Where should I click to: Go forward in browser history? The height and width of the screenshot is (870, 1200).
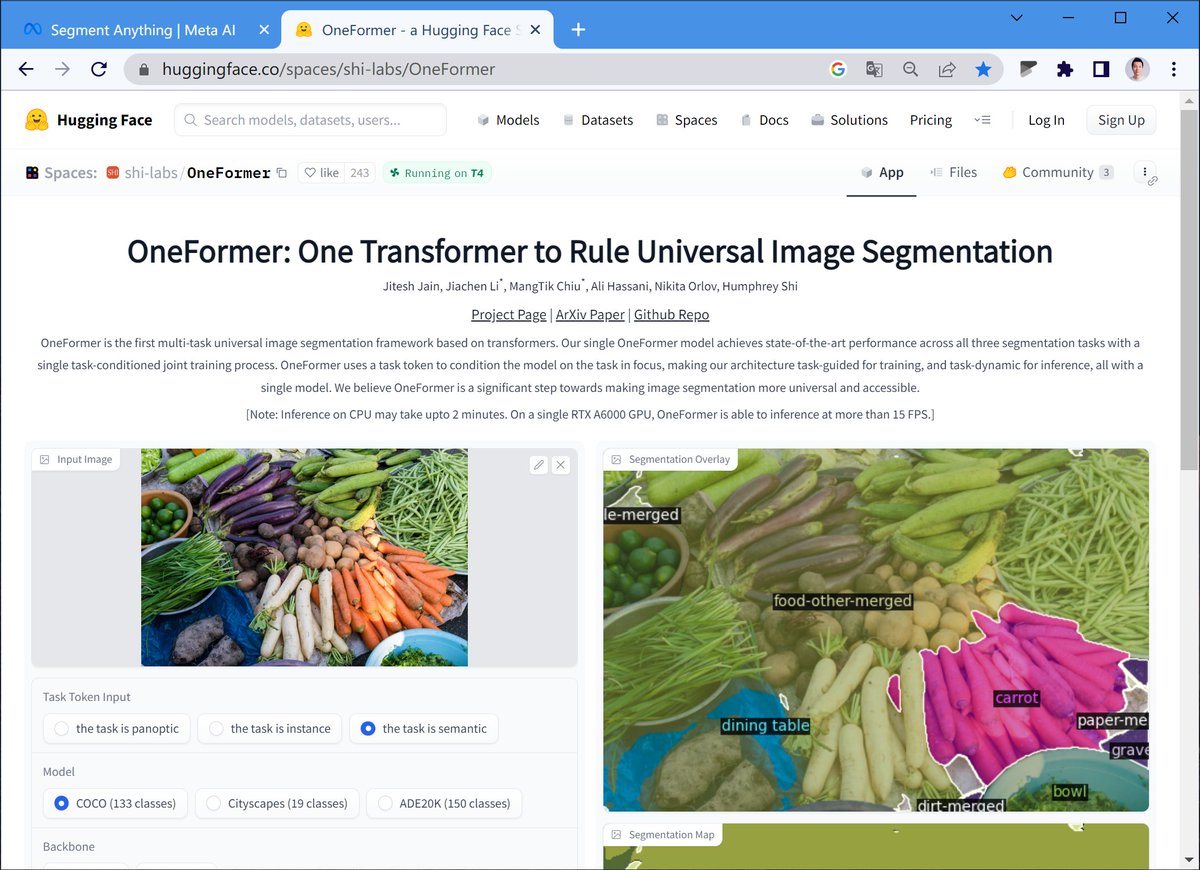[x=62, y=69]
